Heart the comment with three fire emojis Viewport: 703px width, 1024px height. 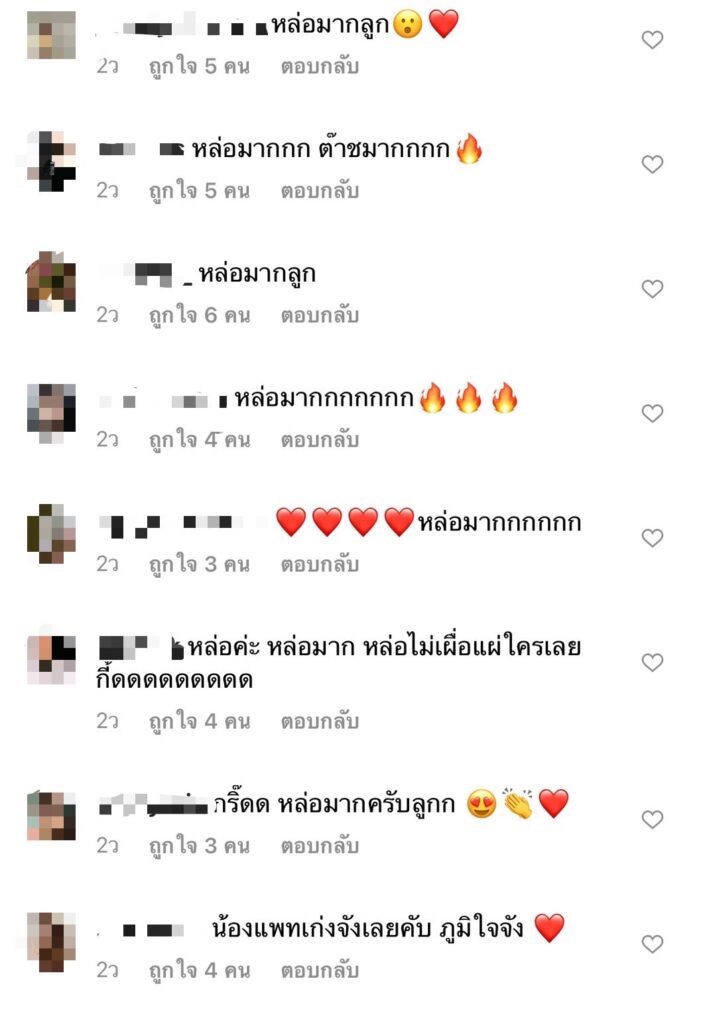[x=652, y=413]
